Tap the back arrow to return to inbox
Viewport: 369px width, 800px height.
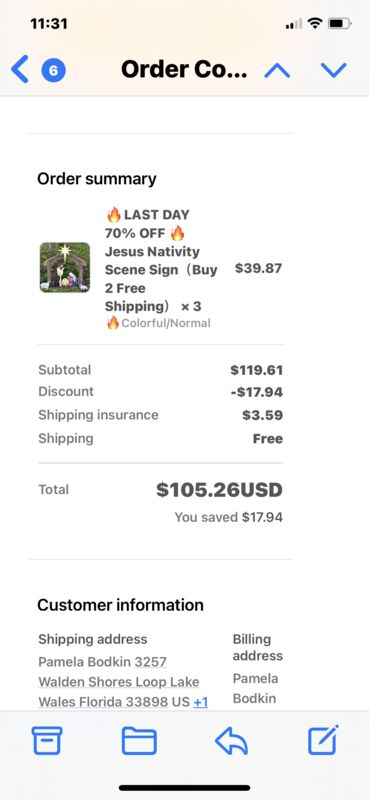click(19, 69)
